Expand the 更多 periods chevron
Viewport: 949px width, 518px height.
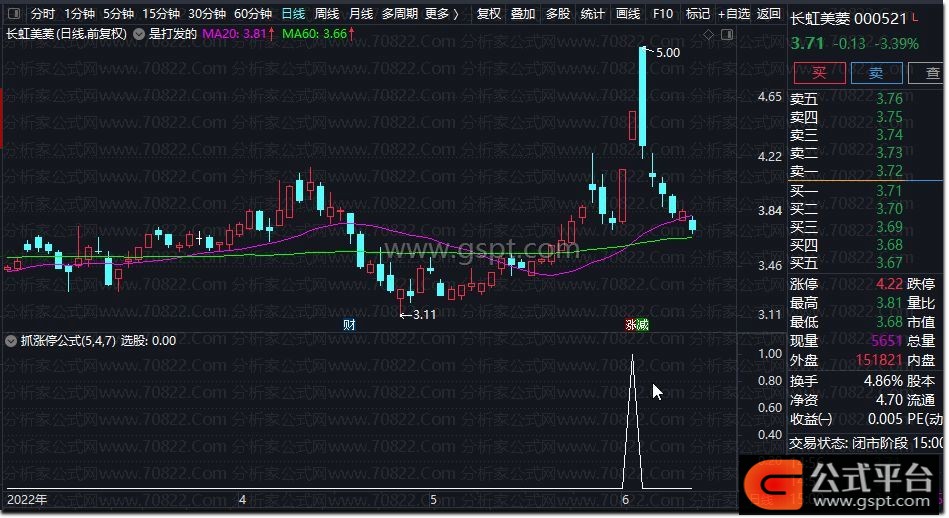[456, 13]
